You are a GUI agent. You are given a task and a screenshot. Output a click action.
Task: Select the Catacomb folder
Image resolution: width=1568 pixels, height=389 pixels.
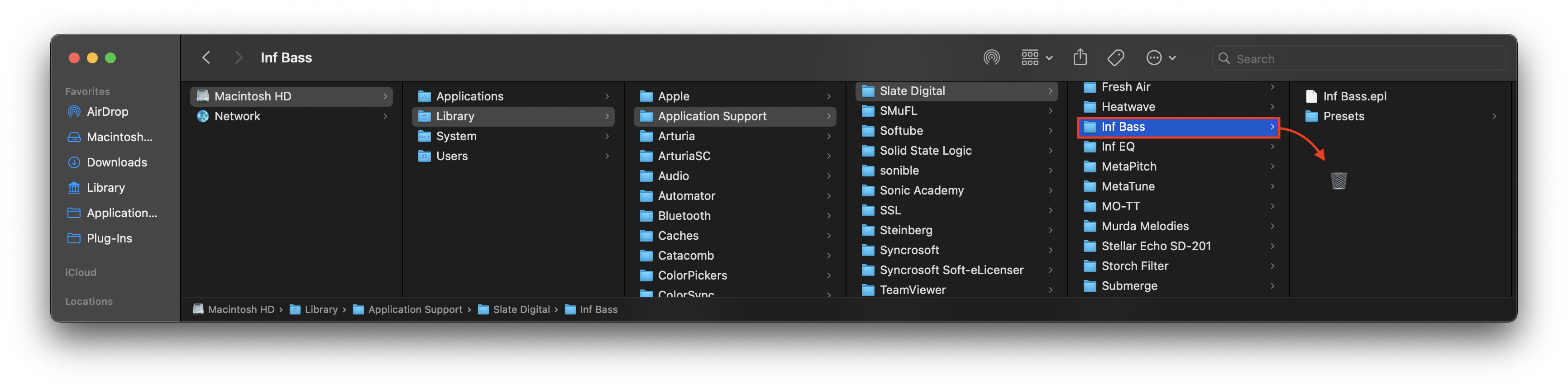[x=734, y=256]
